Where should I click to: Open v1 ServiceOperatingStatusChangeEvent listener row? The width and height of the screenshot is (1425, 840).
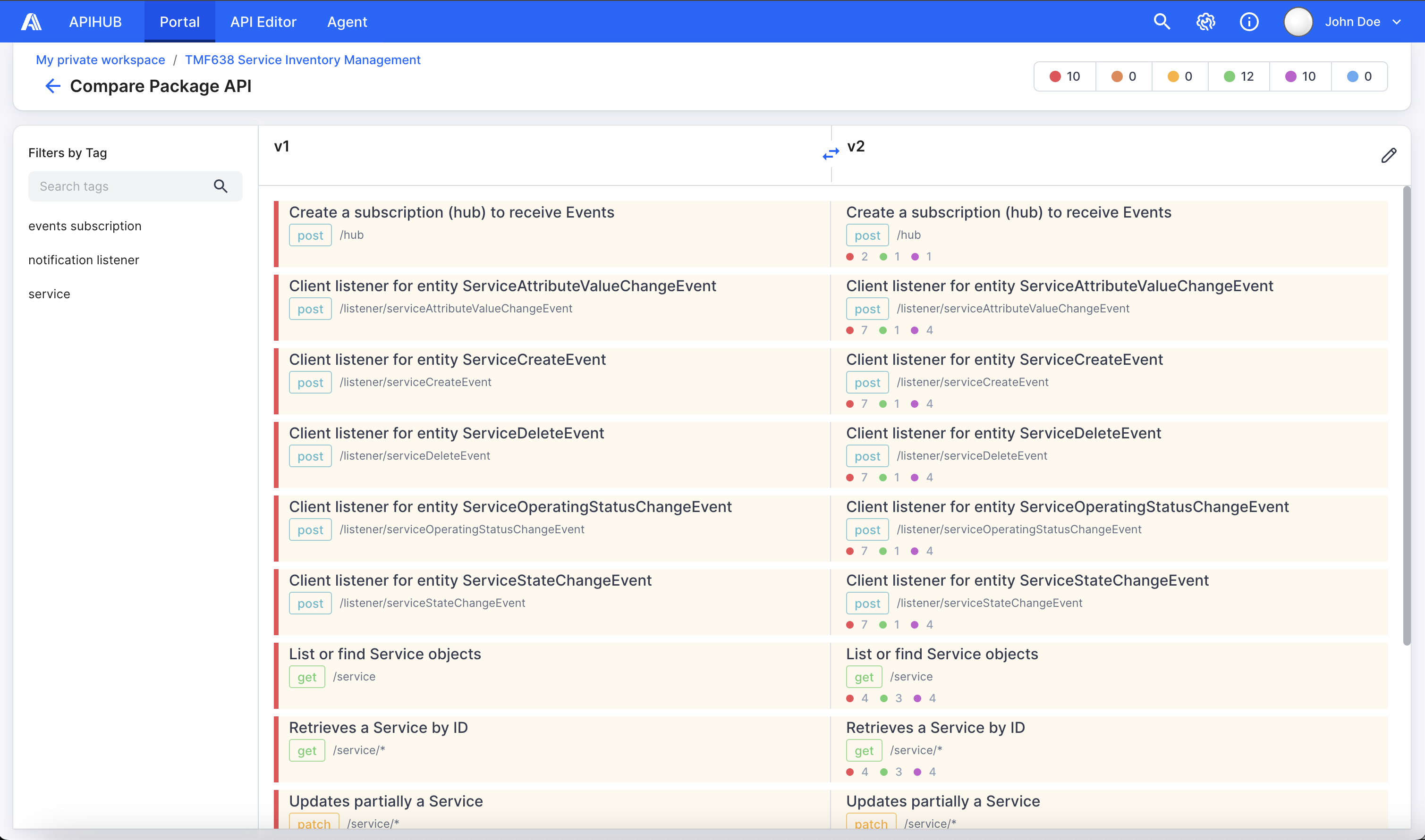pyautogui.click(x=552, y=528)
